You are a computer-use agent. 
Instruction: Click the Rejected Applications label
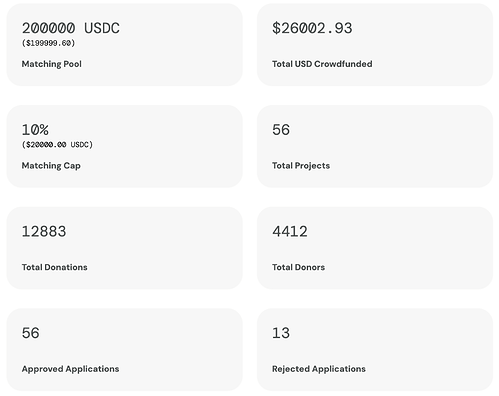(x=319, y=369)
